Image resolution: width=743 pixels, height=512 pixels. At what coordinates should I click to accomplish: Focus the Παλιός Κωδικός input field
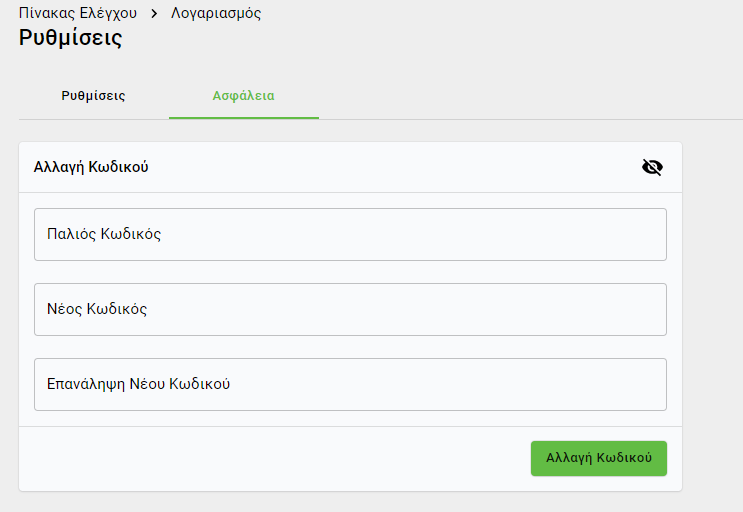pos(350,234)
